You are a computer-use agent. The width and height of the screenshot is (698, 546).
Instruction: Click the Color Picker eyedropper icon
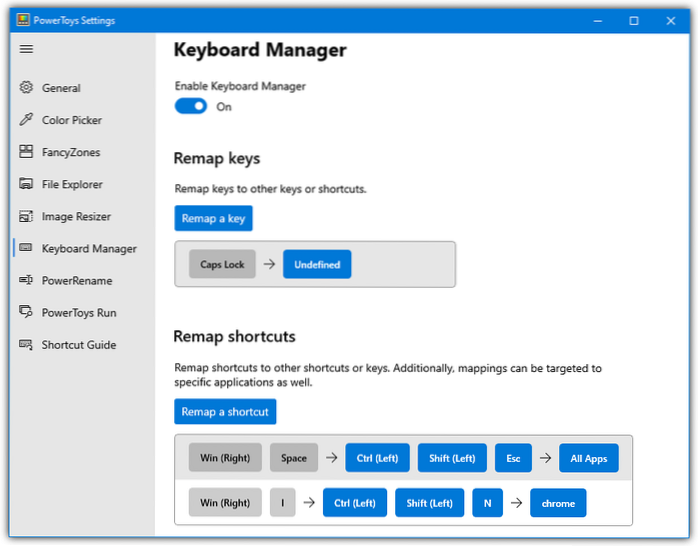tap(26, 120)
